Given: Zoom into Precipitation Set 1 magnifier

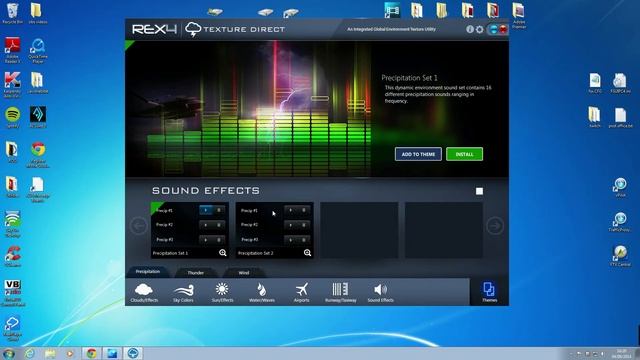Looking at the screenshot, I should tap(222, 253).
